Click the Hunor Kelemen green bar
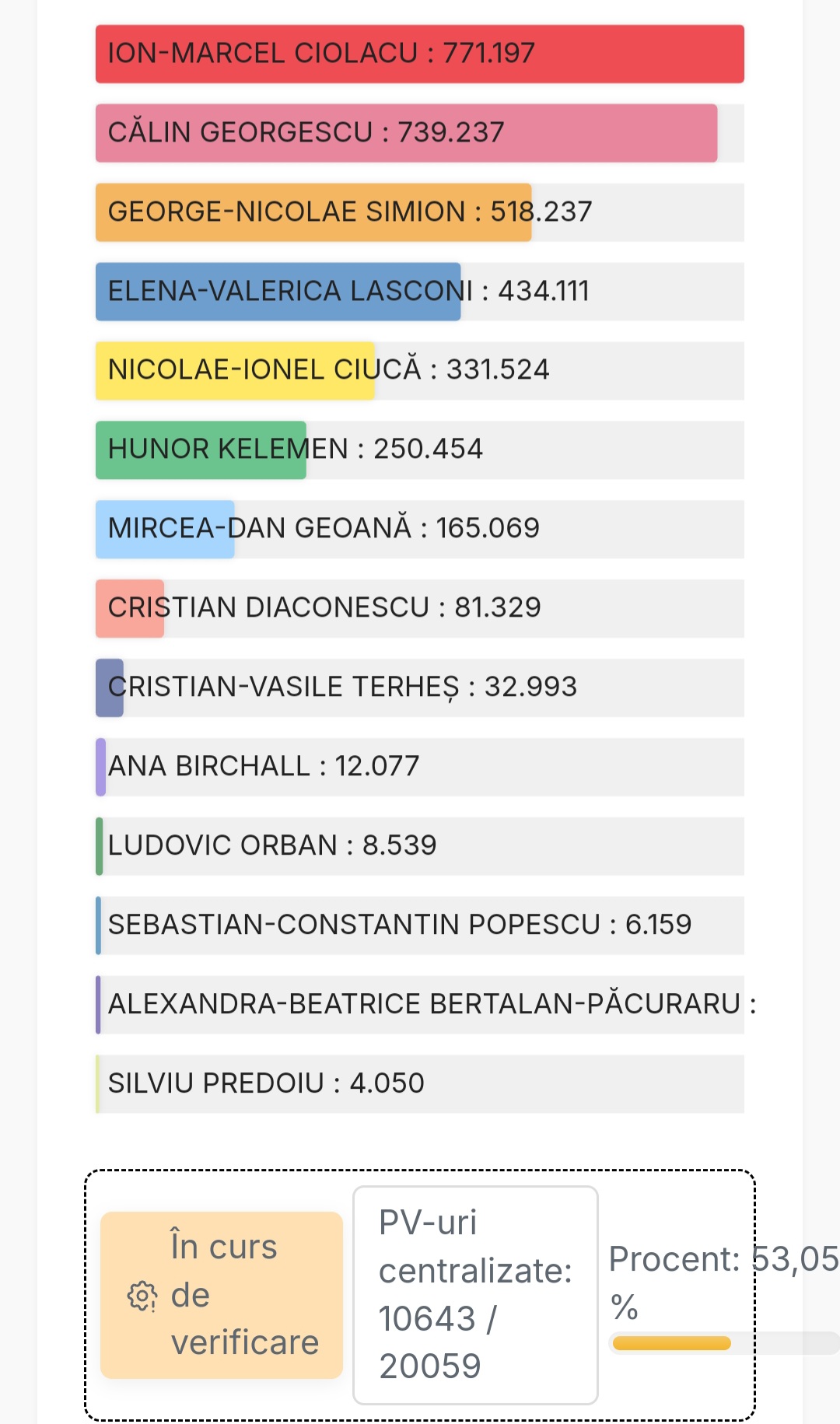The image size is (840, 1424). pos(201,450)
